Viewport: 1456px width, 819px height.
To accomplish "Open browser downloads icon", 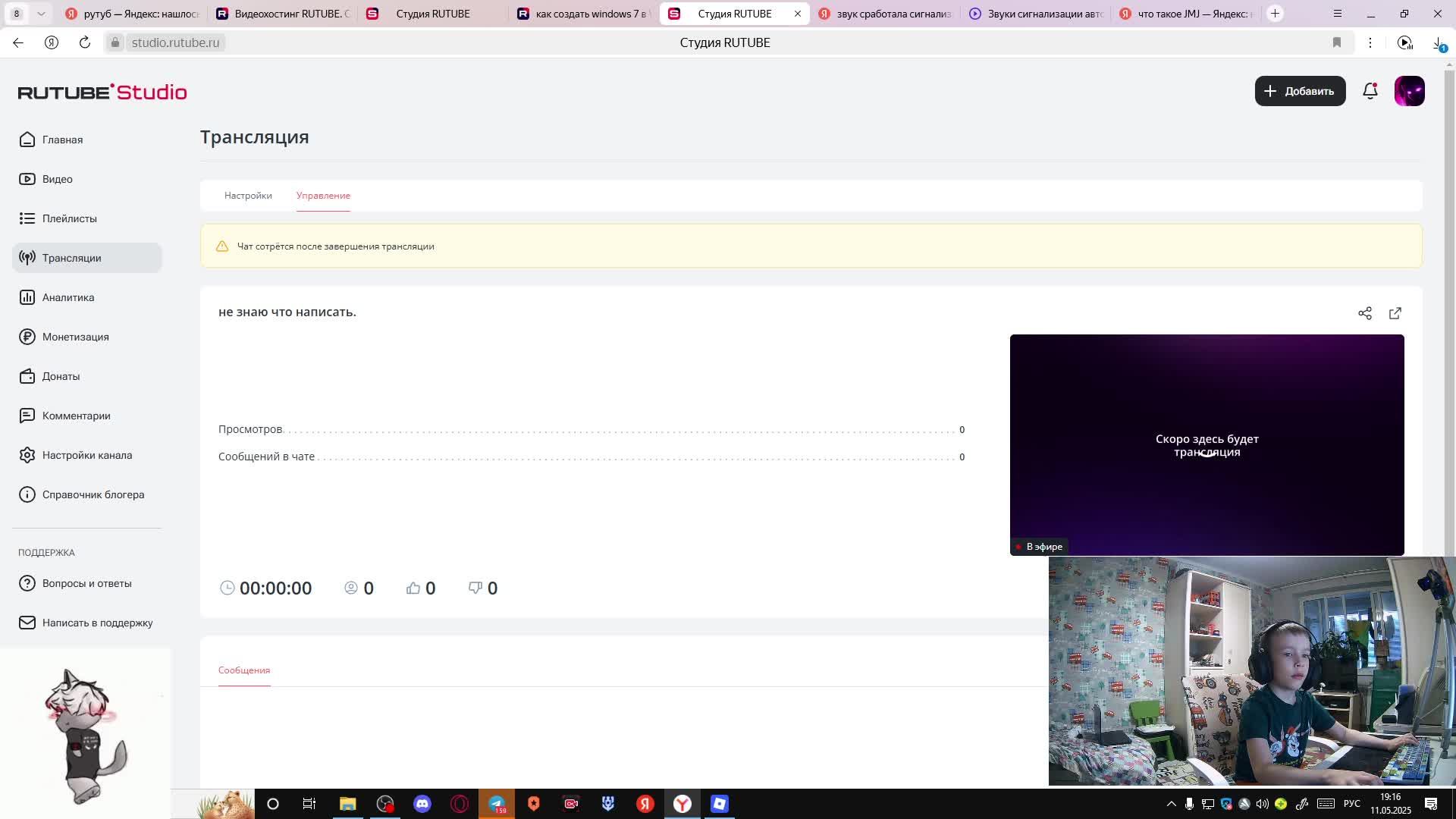I will click(1439, 43).
